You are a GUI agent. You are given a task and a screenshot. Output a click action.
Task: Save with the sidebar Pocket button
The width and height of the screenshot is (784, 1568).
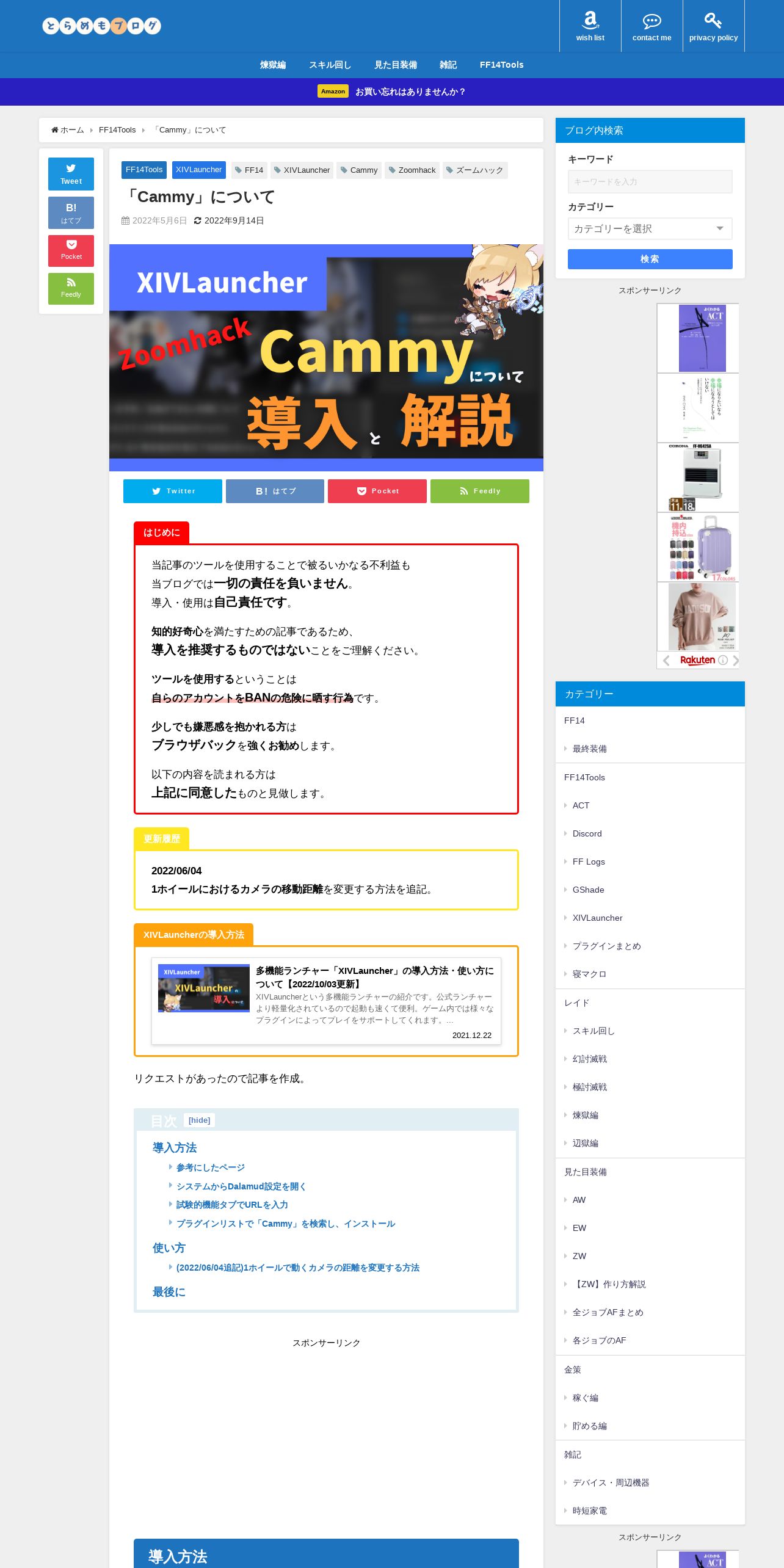tap(71, 250)
